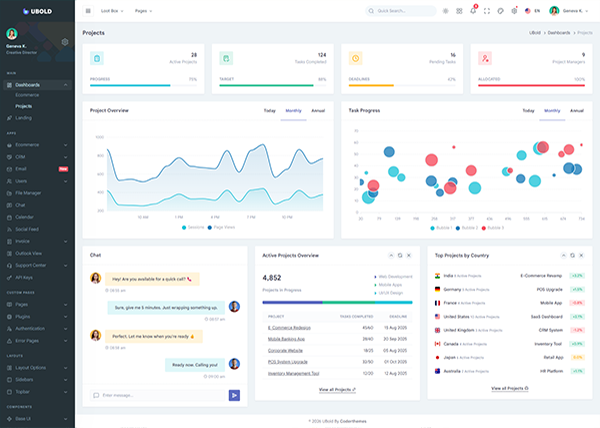Click the refresh icon in Active Projects Overview
This screenshot has width=600, height=428.
399,255
